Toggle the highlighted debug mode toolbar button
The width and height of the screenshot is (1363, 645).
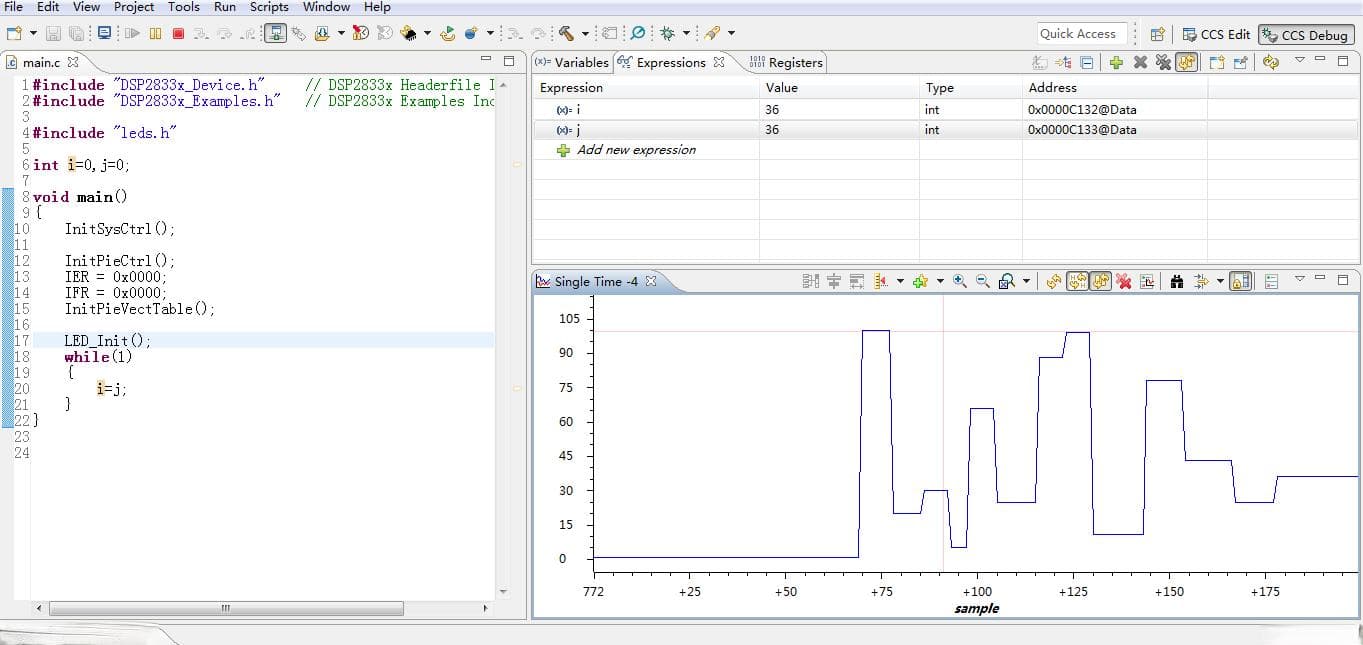(x=275, y=33)
